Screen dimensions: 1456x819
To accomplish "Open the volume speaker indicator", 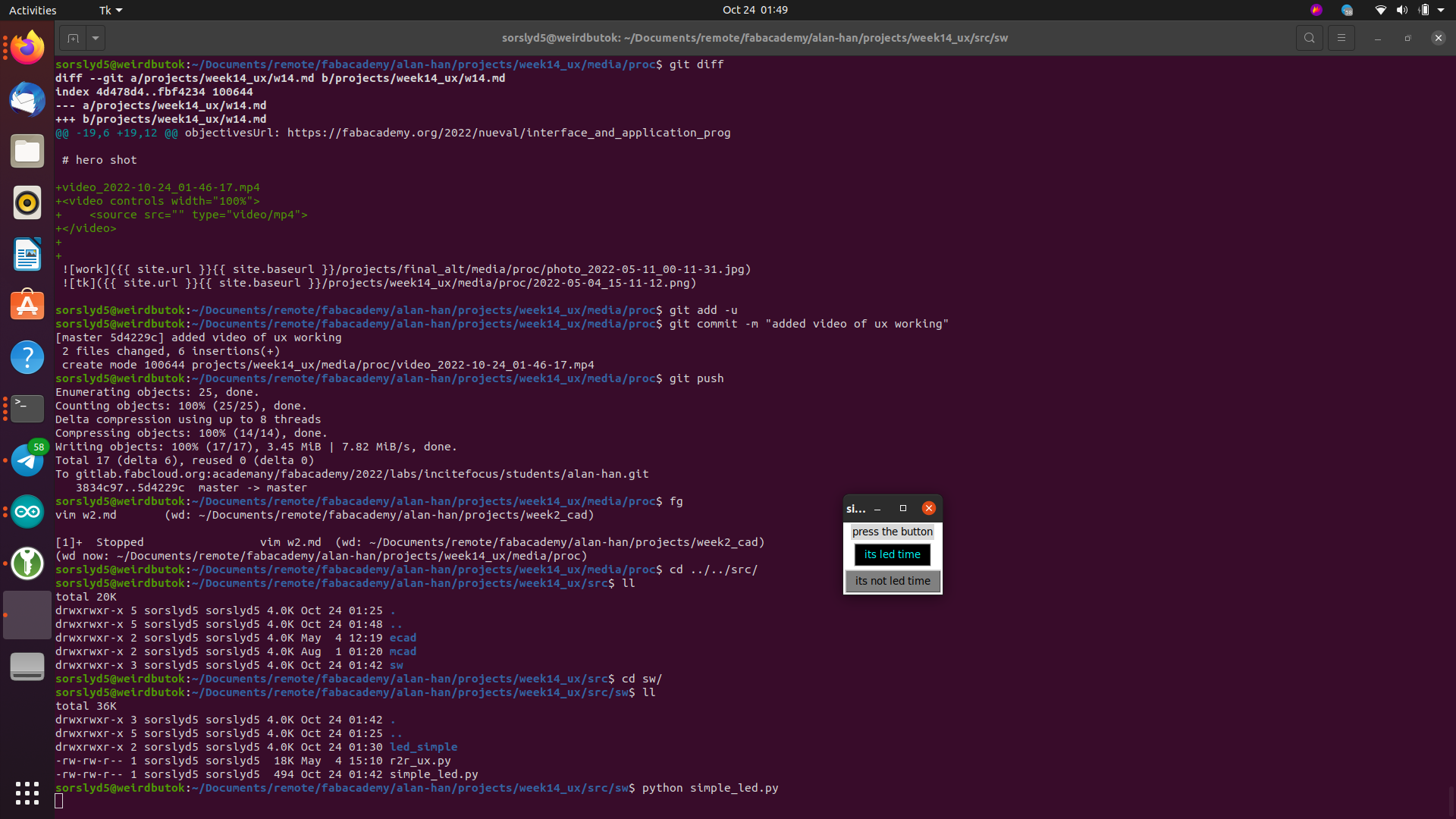I will [x=1401, y=10].
